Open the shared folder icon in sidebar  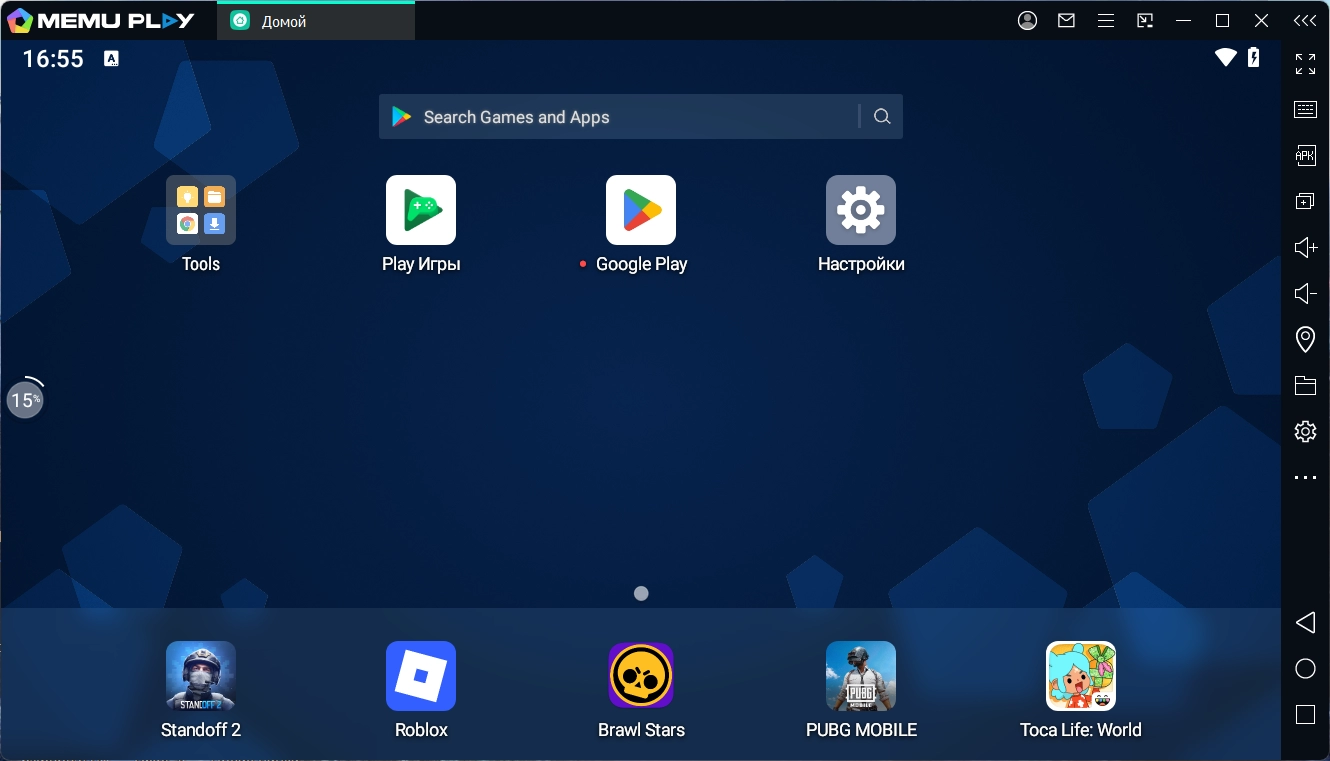(x=1305, y=385)
